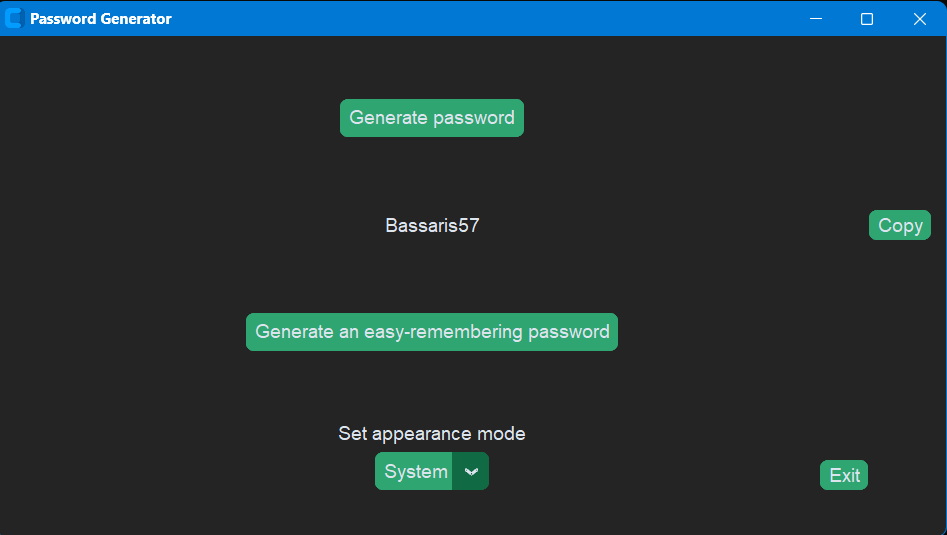
Task: Copy Bassaris57 to the clipboard
Action: point(900,225)
